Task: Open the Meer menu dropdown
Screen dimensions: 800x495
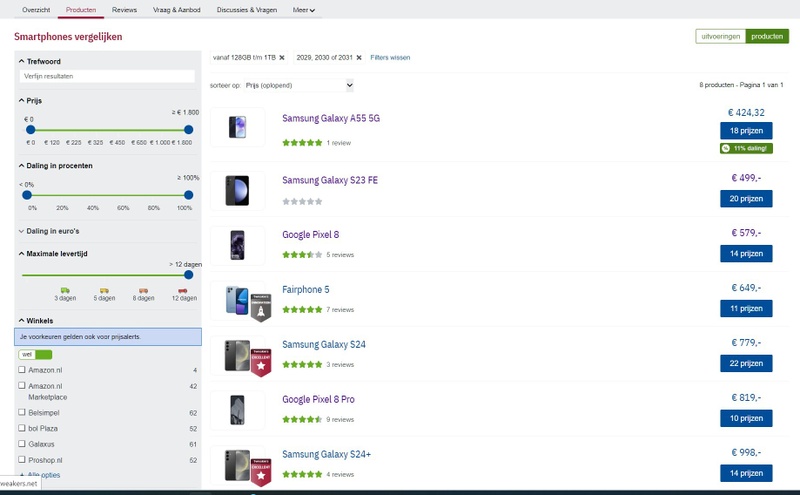Action: tap(304, 10)
